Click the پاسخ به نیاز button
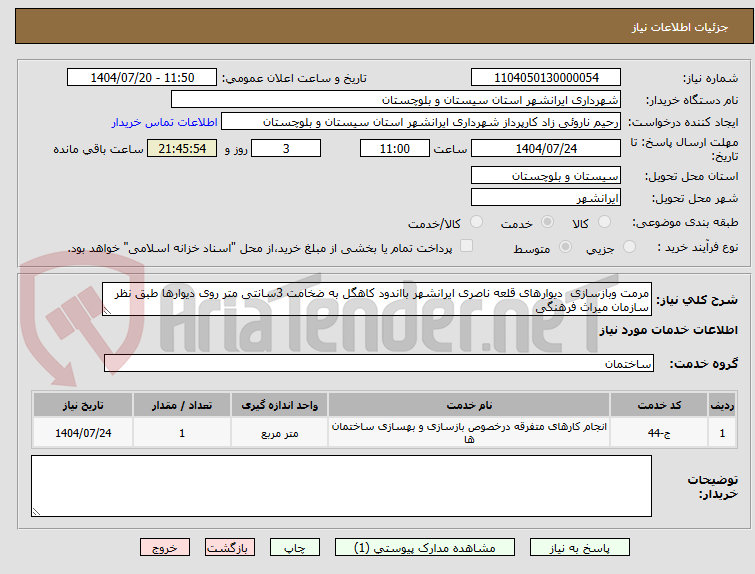Screen dimensions: 755x574 (x=580, y=548)
